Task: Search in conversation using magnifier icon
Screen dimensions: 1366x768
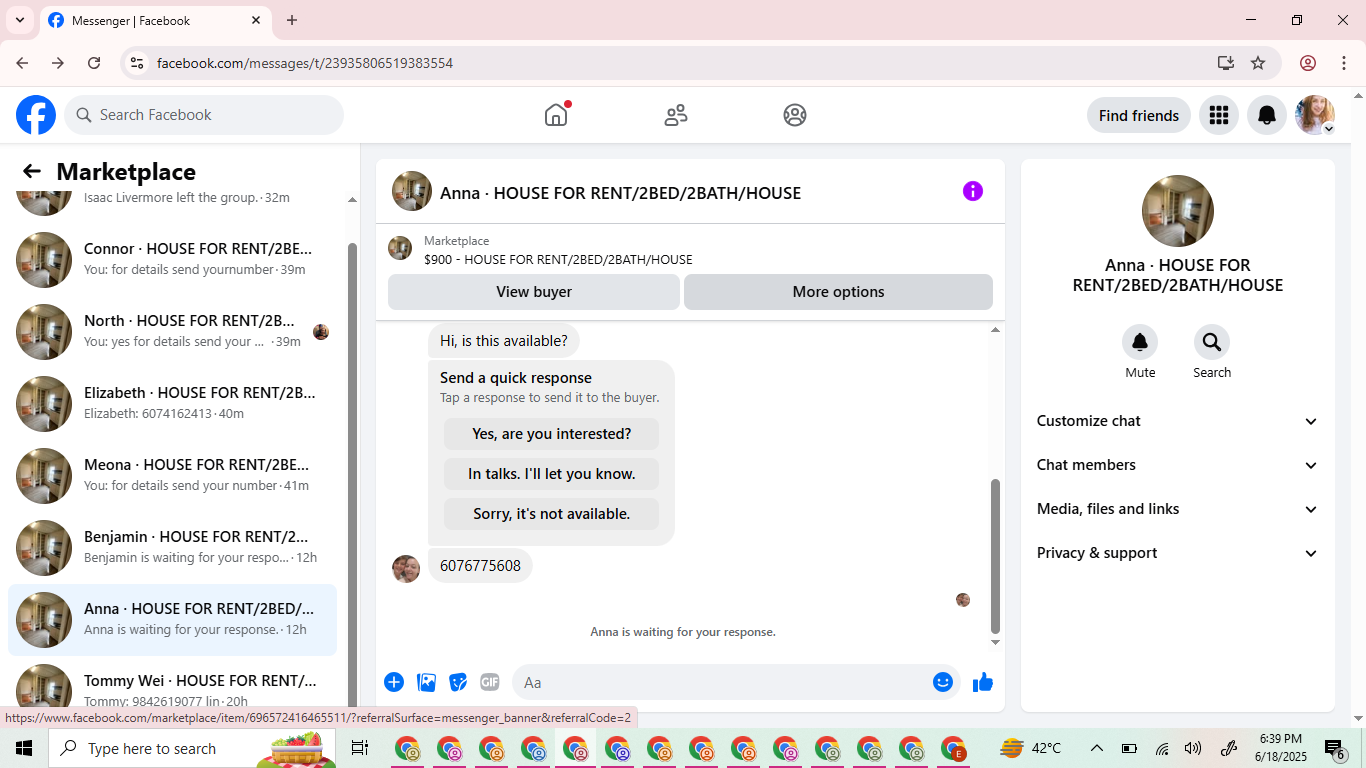Action: (1212, 342)
